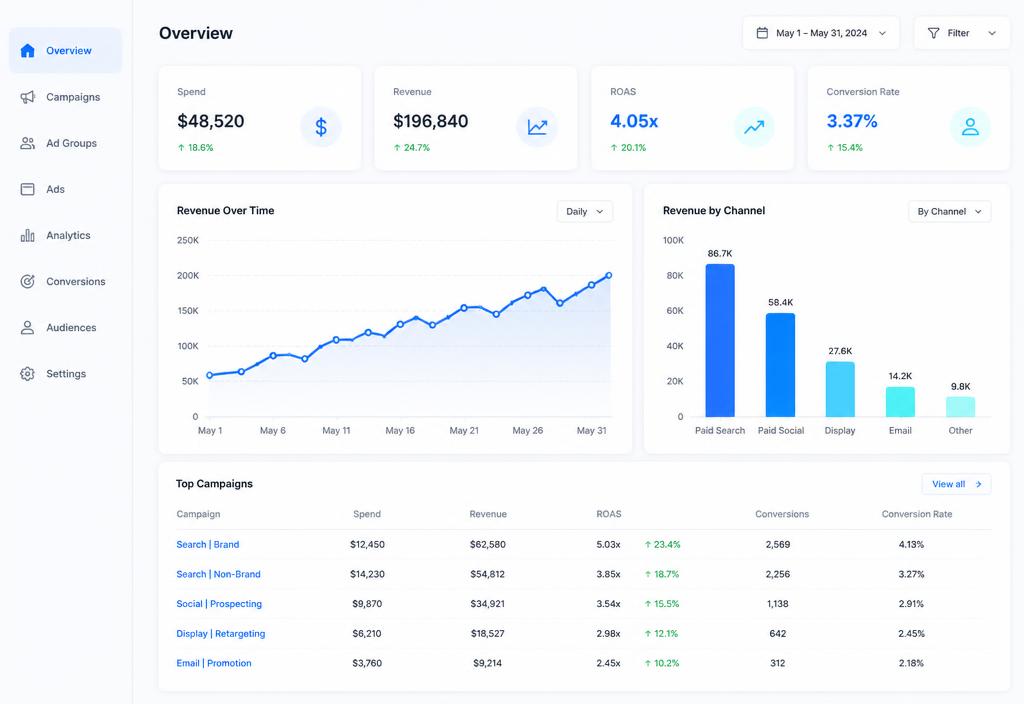Image resolution: width=1024 pixels, height=704 pixels.
Task: Click the 2,569 conversions cell
Action: coord(778,544)
